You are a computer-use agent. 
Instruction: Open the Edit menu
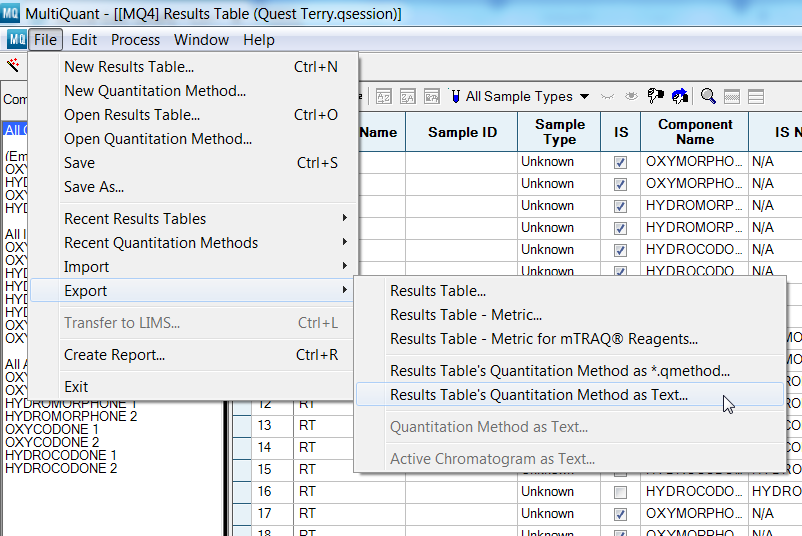point(84,39)
